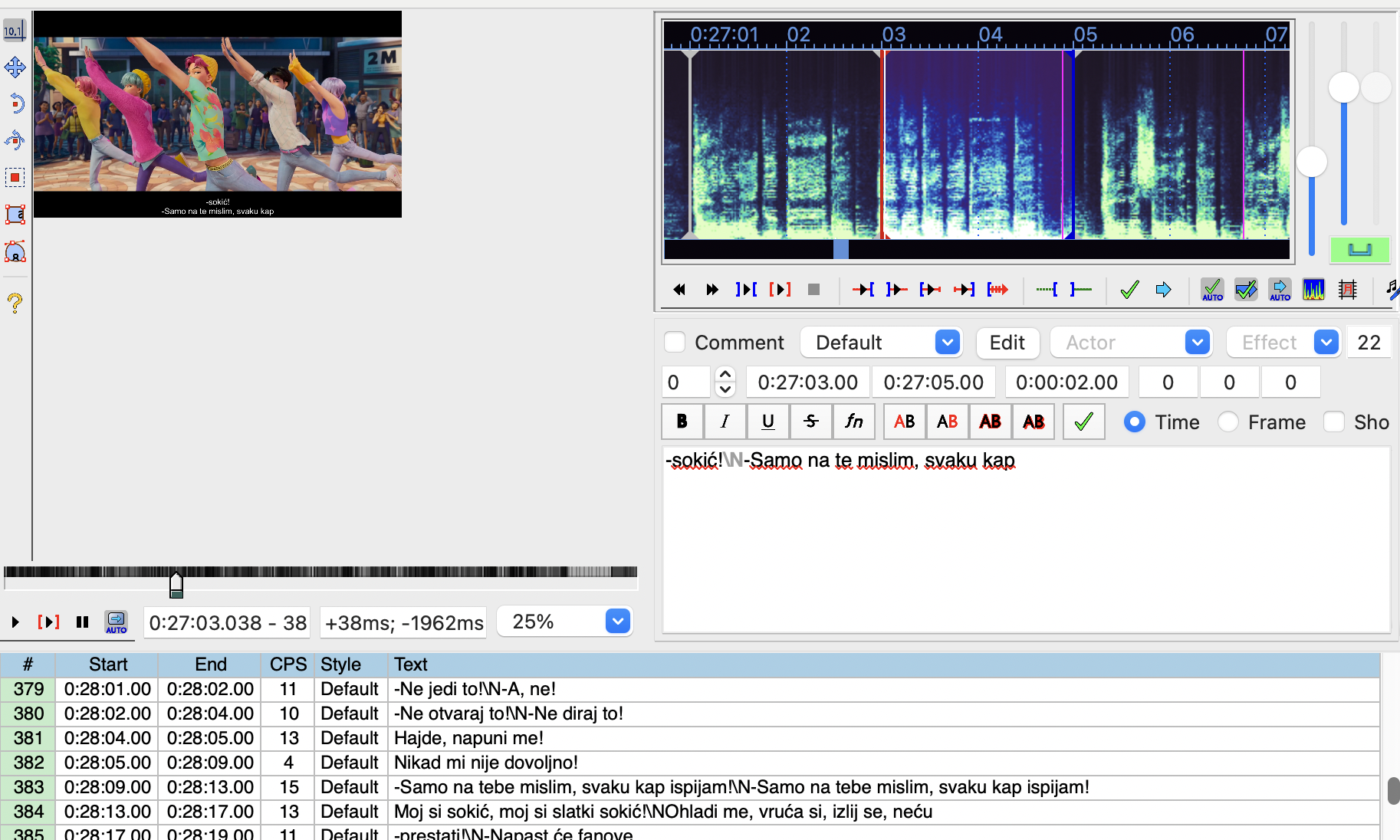The width and height of the screenshot is (1400, 840).
Task: Click the Edit style button
Action: point(1007,343)
